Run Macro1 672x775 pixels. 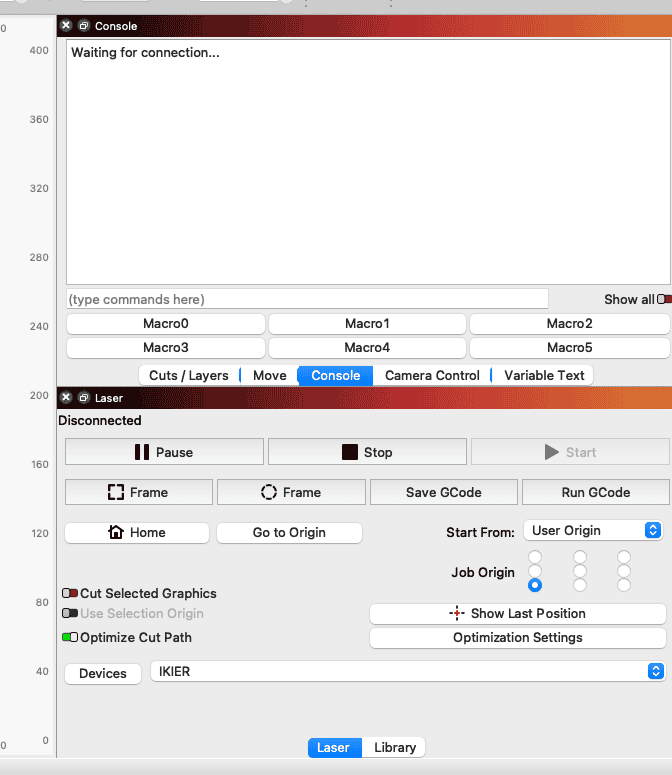pyautogui.click(x=367, y=323)
